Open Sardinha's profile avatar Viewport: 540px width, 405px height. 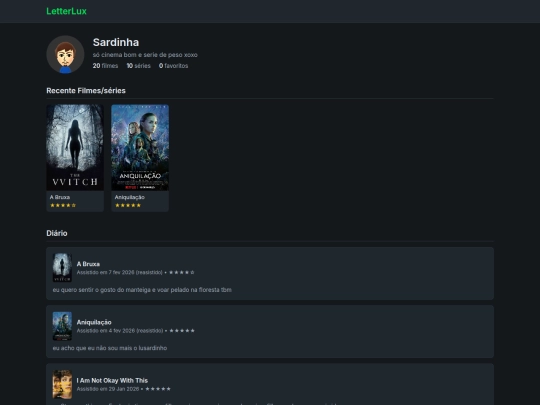point(65,54)
